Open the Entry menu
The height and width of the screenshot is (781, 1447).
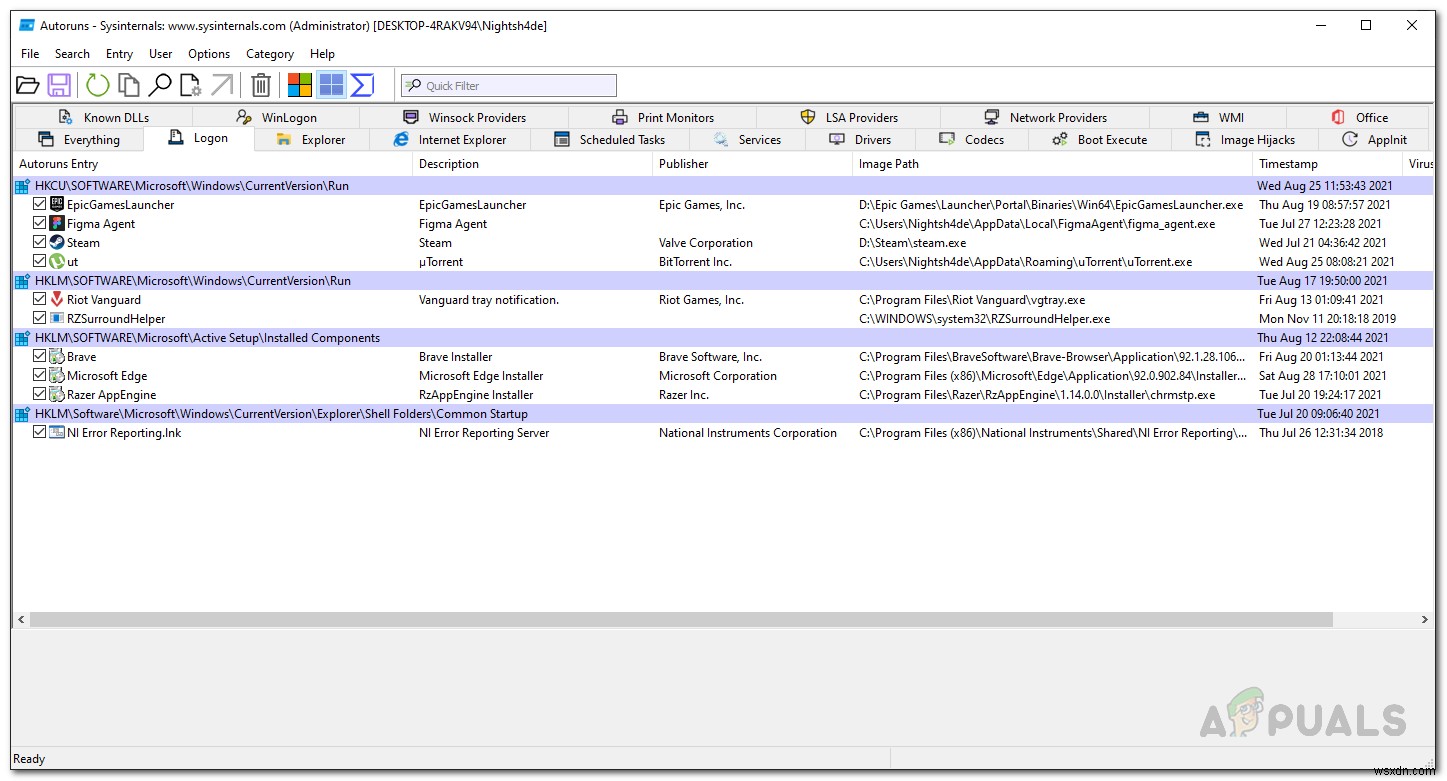[x=119, y=54]
